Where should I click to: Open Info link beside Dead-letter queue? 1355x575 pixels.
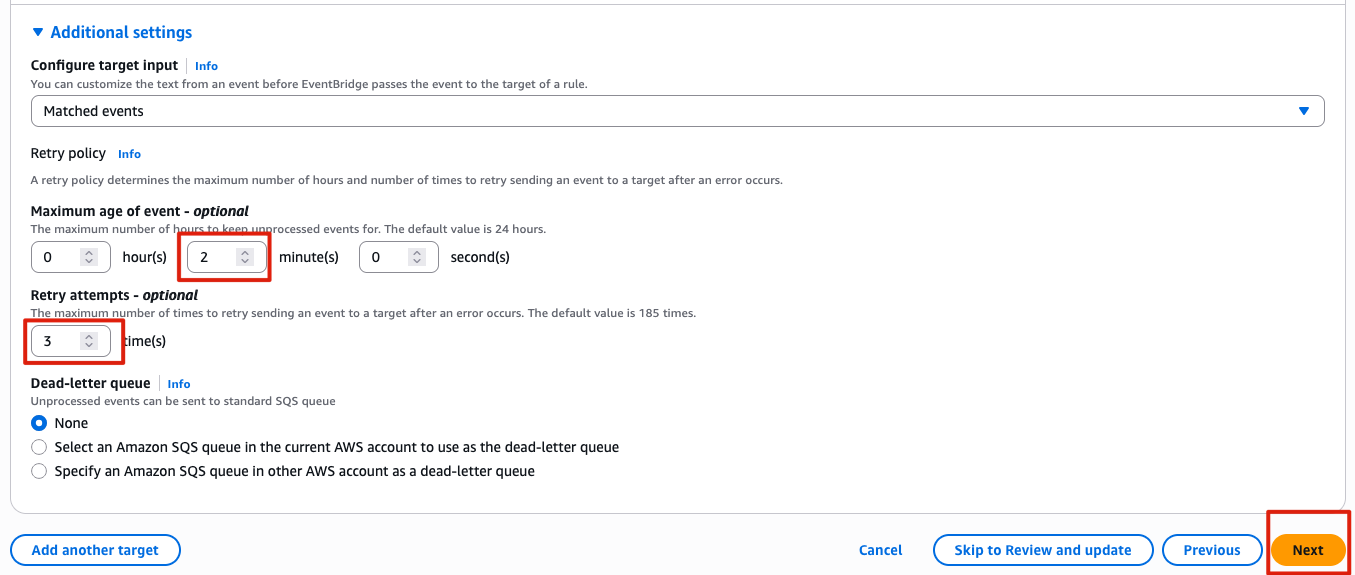coord(179,384)
